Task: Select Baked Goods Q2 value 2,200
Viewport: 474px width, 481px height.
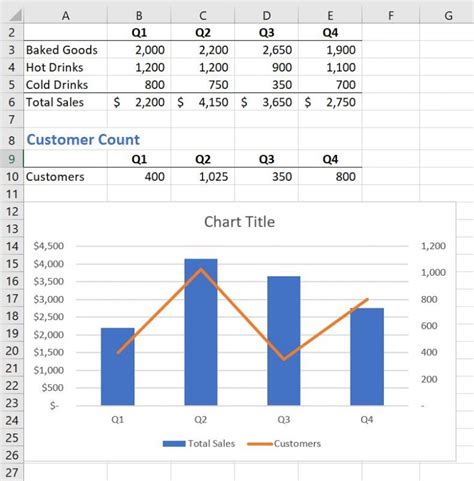Action: pyautogui.click(x=203, y=50)
